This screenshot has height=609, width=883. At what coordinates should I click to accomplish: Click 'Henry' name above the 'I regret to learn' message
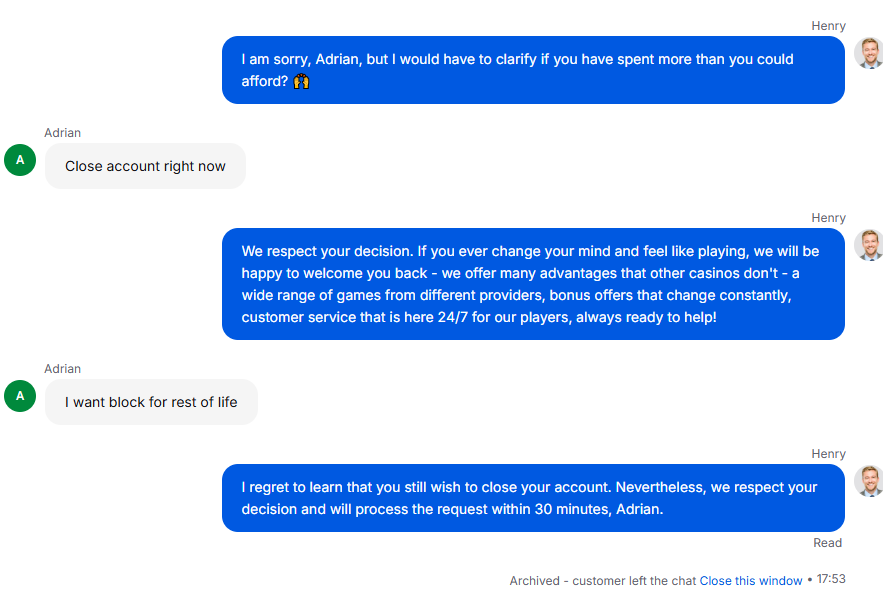(828, 454)
